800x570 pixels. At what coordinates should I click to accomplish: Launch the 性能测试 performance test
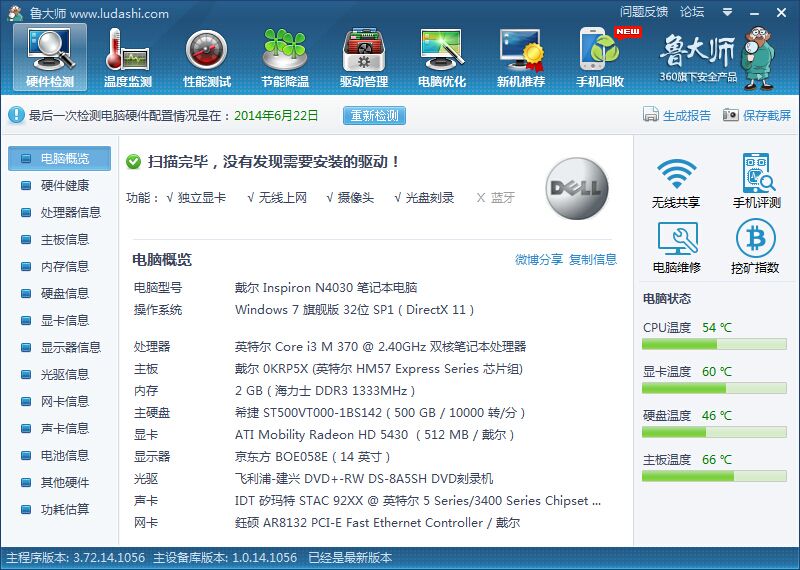pos(207,57)
